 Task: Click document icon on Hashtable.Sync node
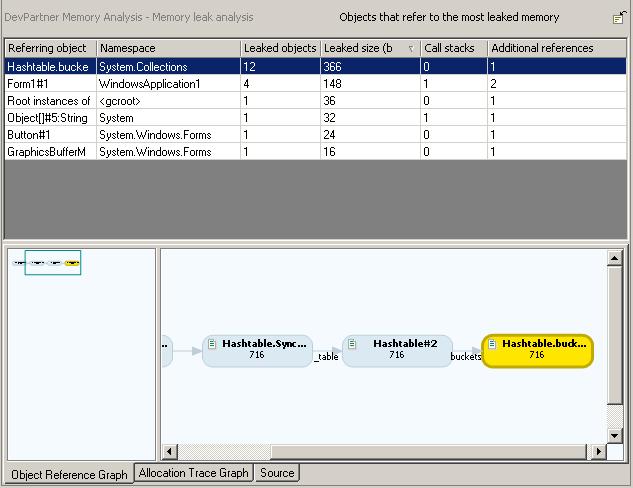pos(213,344)
